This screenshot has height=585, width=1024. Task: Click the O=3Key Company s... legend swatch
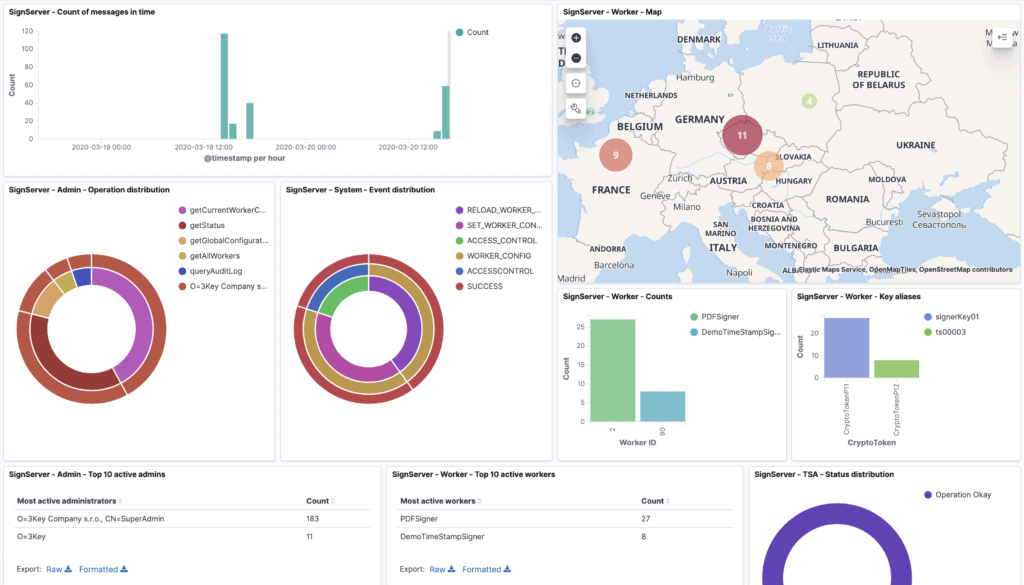click(183, 286)
